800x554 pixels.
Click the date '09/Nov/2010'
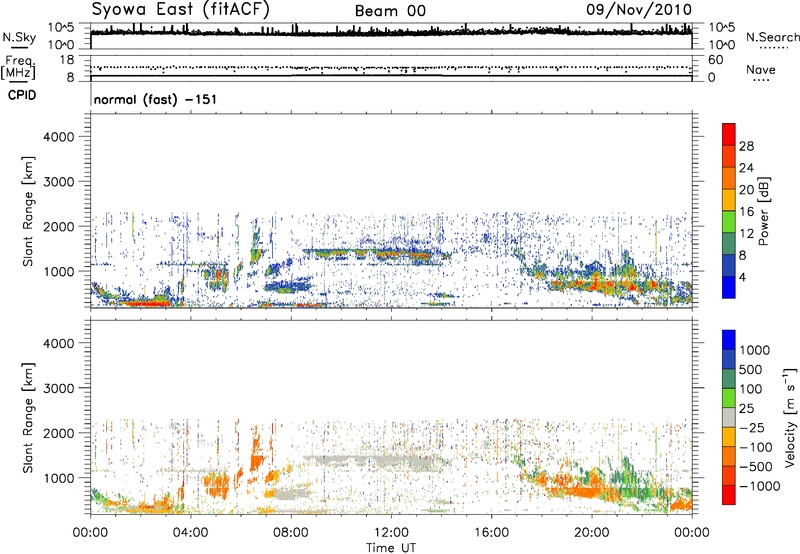point(639,10)
